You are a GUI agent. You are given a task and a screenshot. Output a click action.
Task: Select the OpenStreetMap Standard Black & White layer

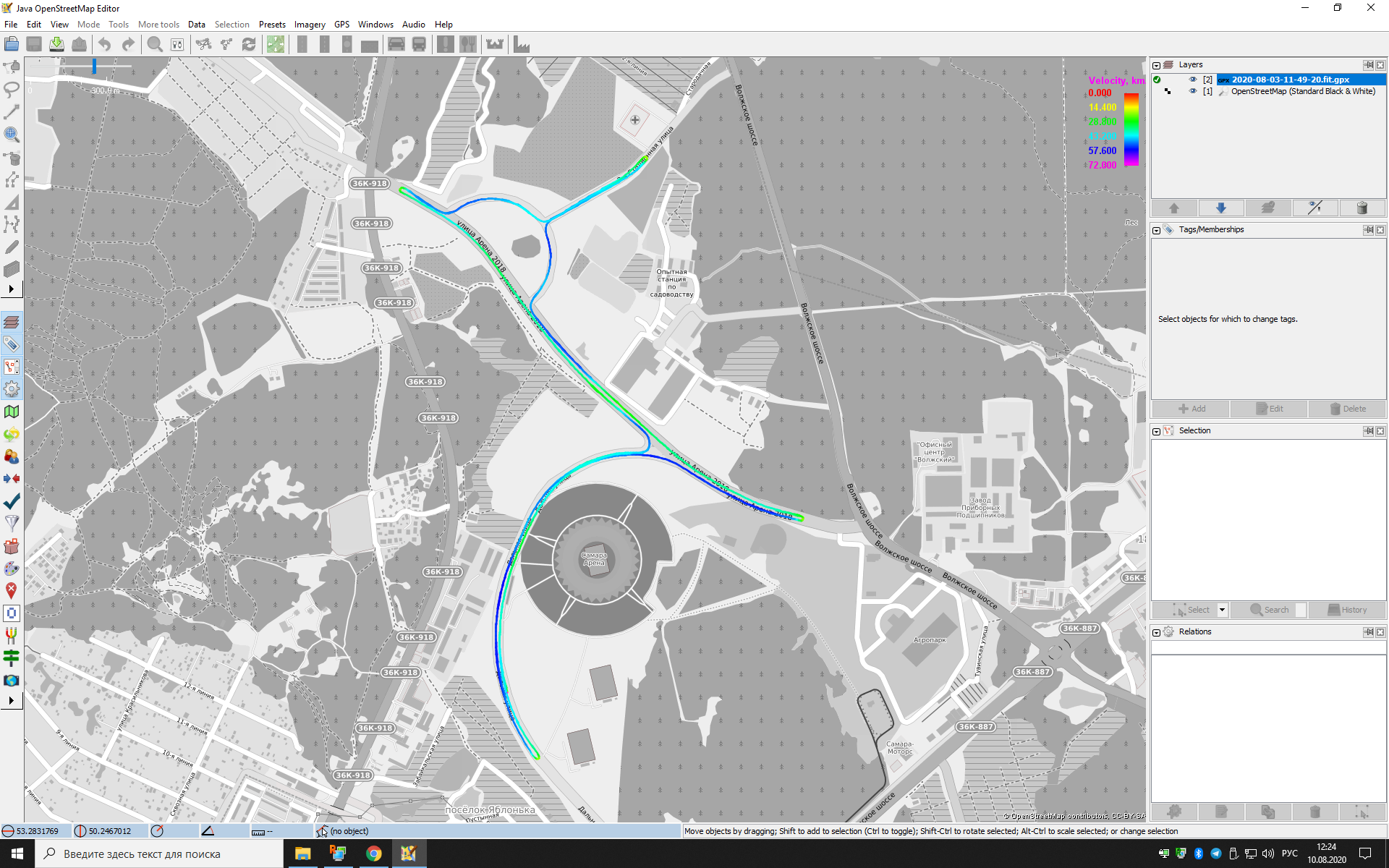1303,91
